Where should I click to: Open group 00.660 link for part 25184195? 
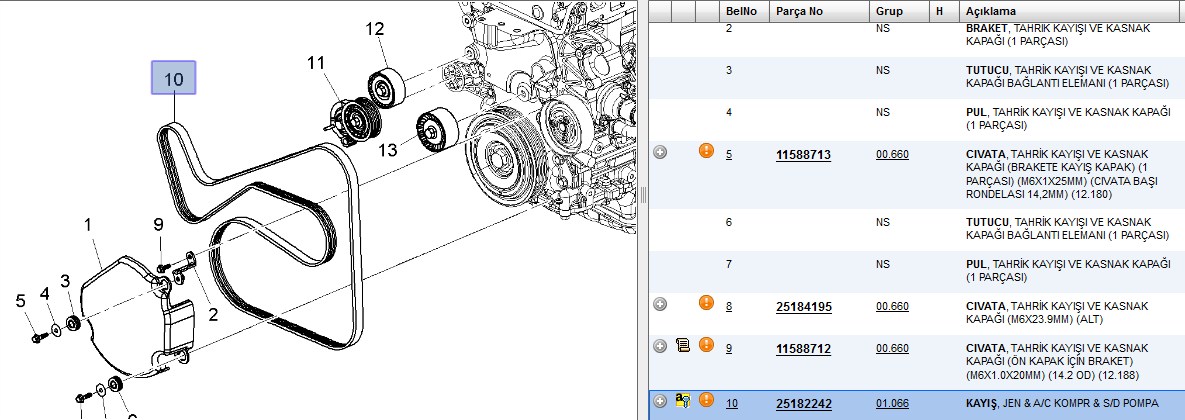pyautogui.click(x=893, y=307)
